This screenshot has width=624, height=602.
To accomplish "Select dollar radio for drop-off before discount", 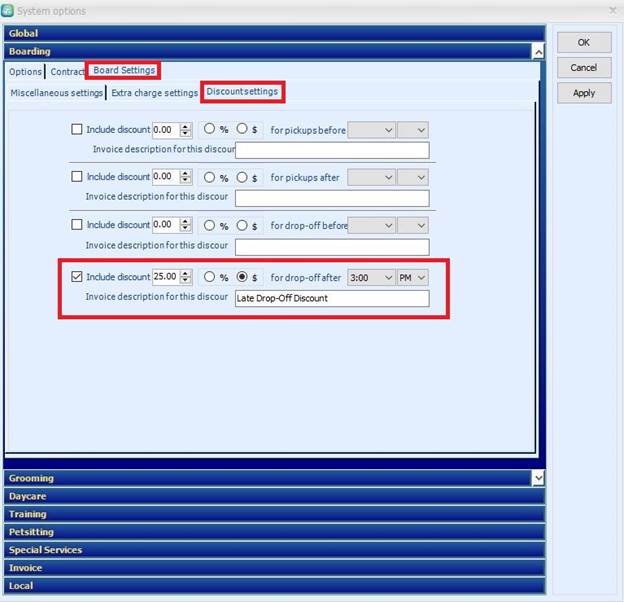I will (242, 225).
